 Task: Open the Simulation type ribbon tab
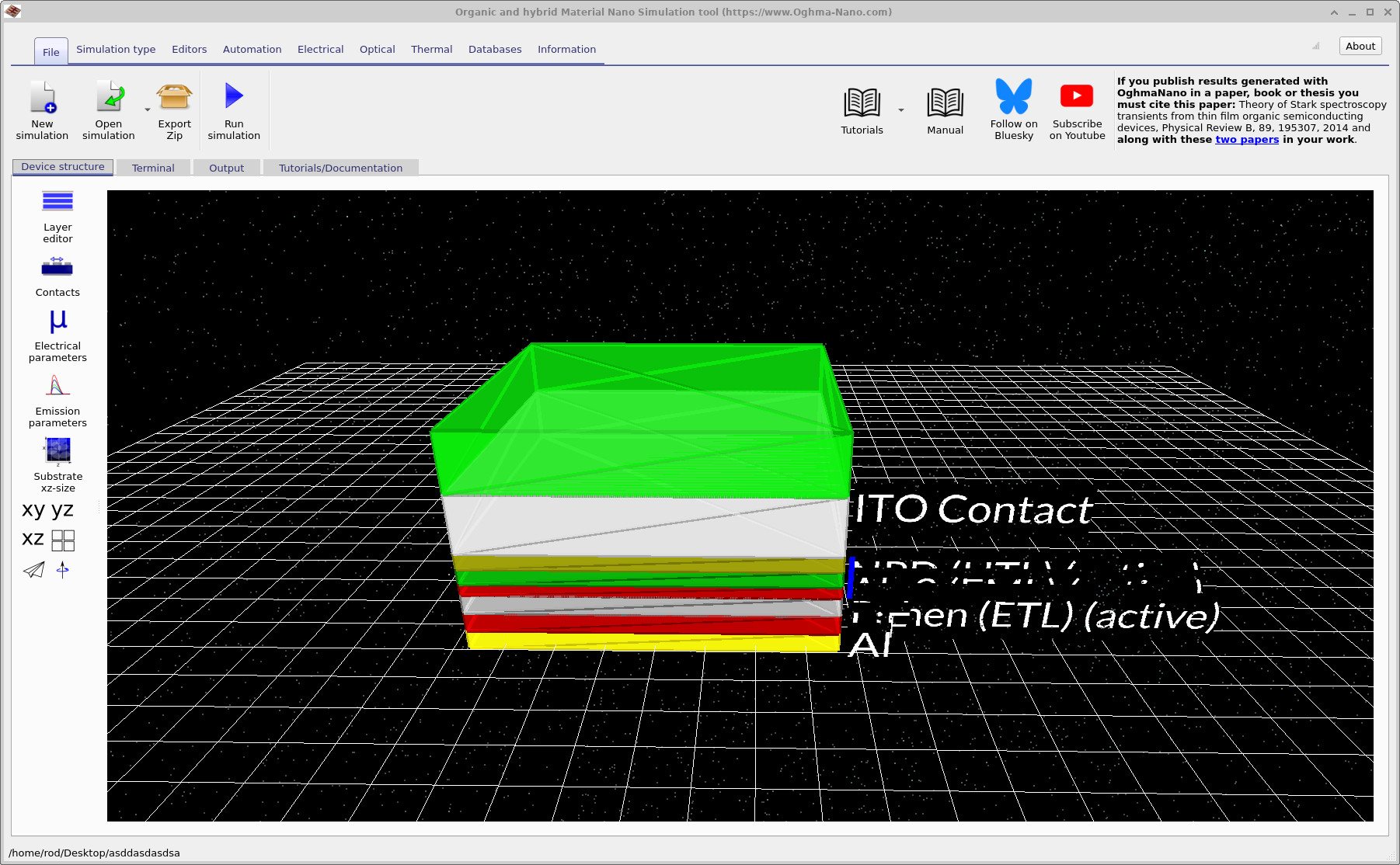[116, 49]
